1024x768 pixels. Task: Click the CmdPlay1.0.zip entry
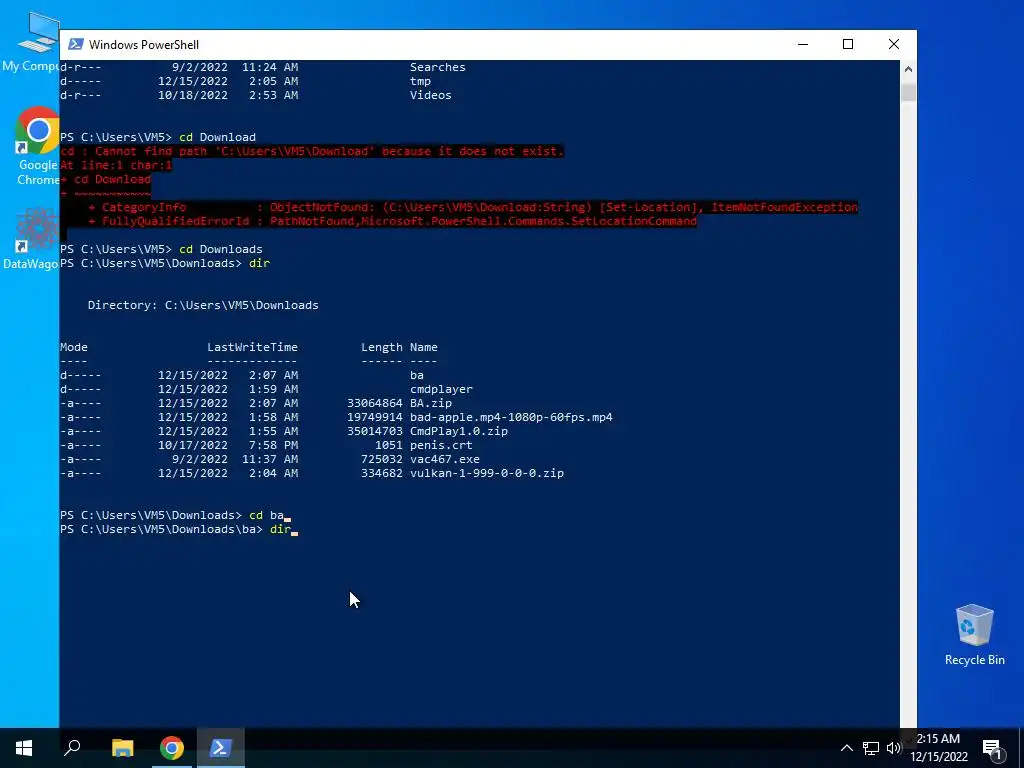(458, 431)
